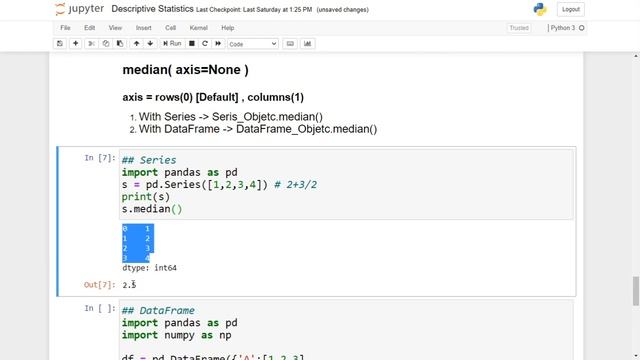This screenshot has height=360, width=640.
Task: Move selected cell up
Action: [136, 44]
